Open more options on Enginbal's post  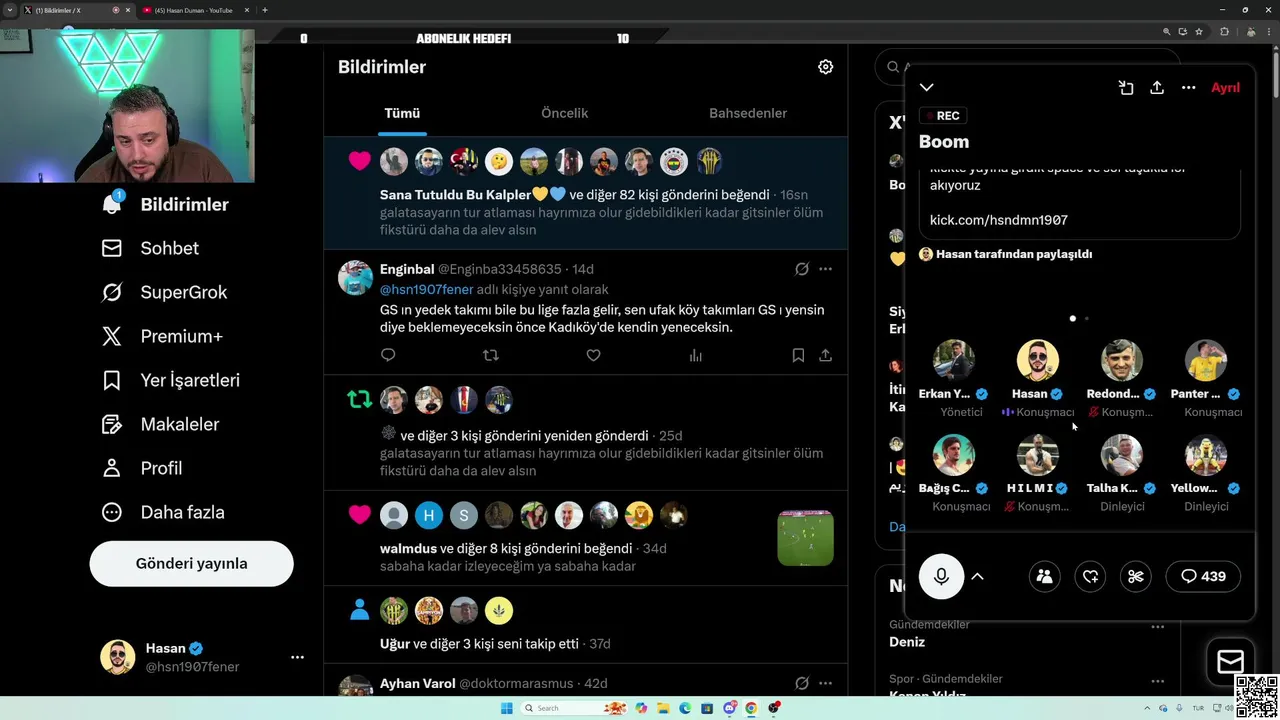coord(825,269)
